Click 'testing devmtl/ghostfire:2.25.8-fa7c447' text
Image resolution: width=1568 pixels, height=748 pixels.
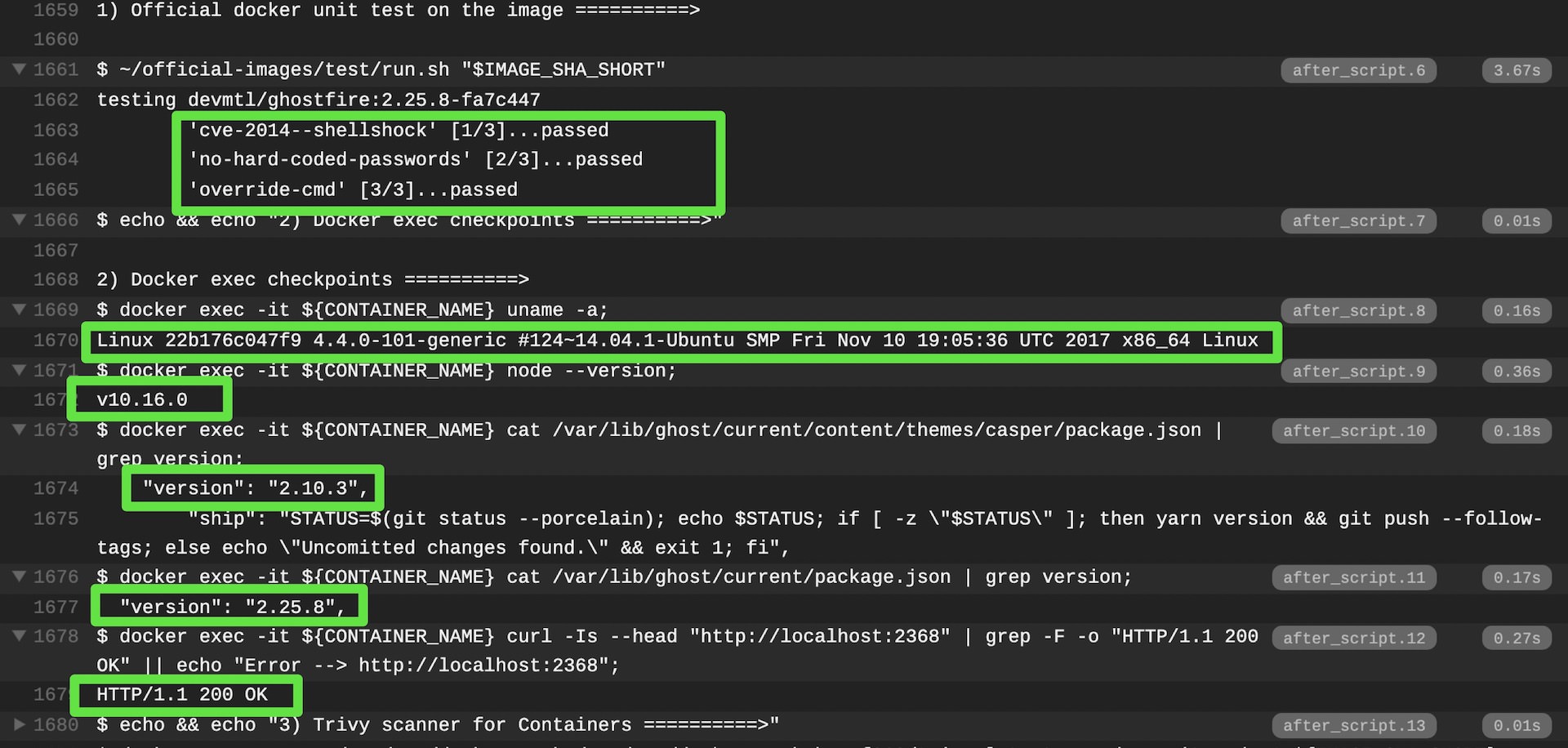coord(318,100)
